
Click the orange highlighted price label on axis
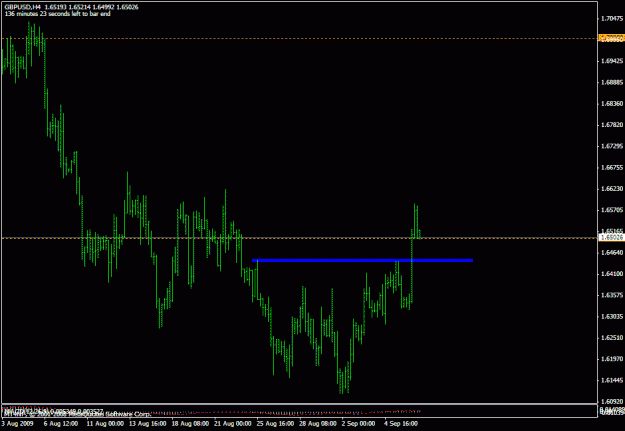click(x=611, y=39)
